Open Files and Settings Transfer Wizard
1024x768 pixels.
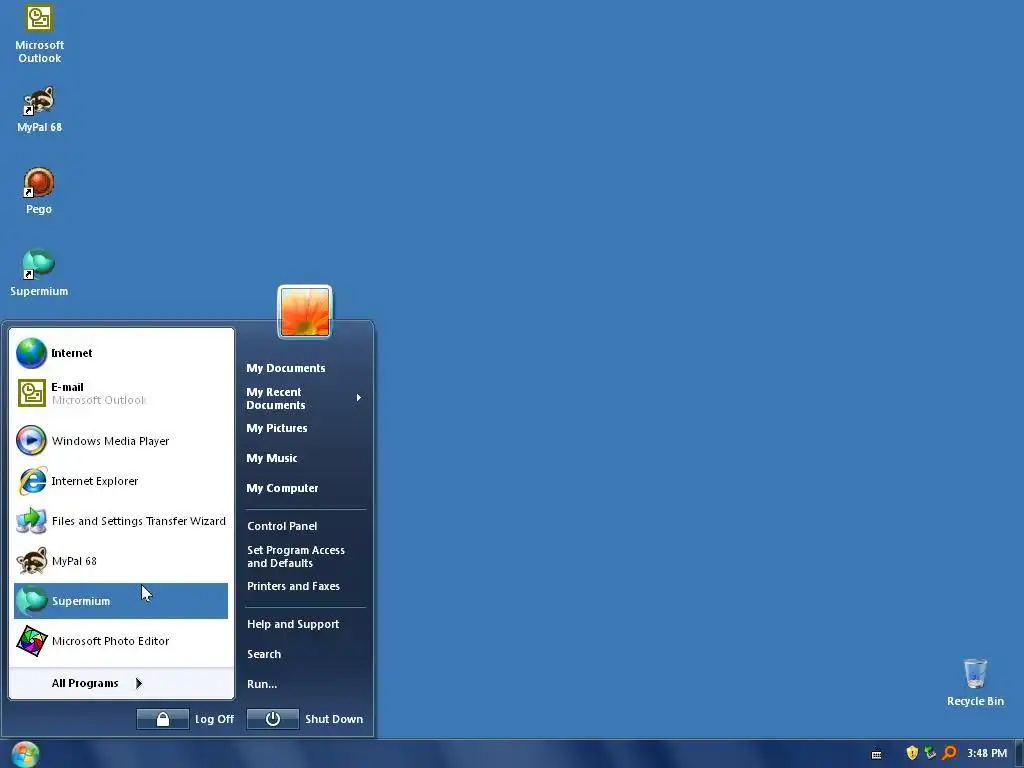[x=121, y=521]
